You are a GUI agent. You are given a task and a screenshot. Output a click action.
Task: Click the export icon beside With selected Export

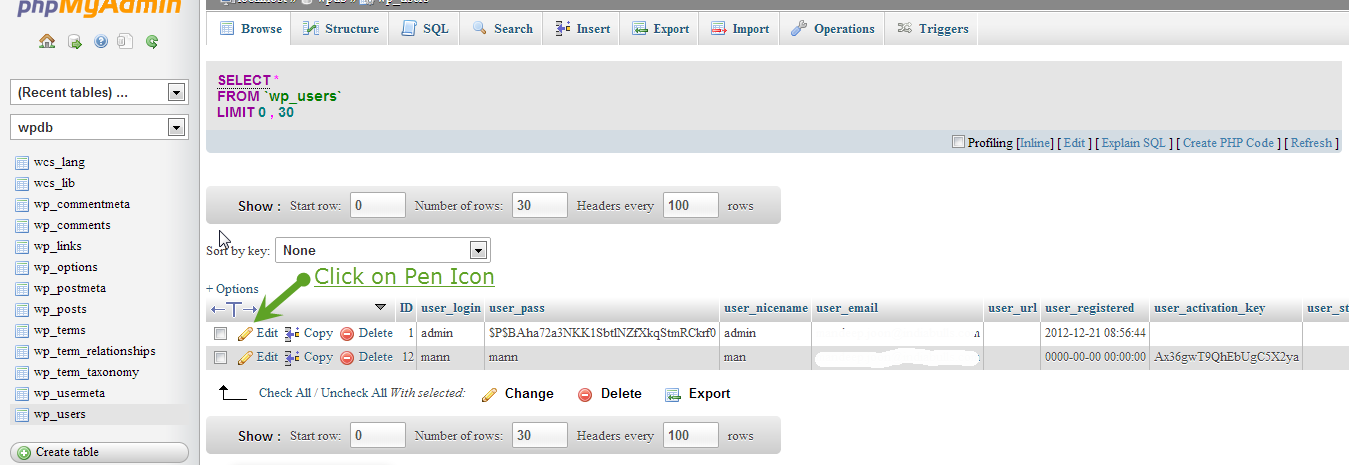(673, 394)
